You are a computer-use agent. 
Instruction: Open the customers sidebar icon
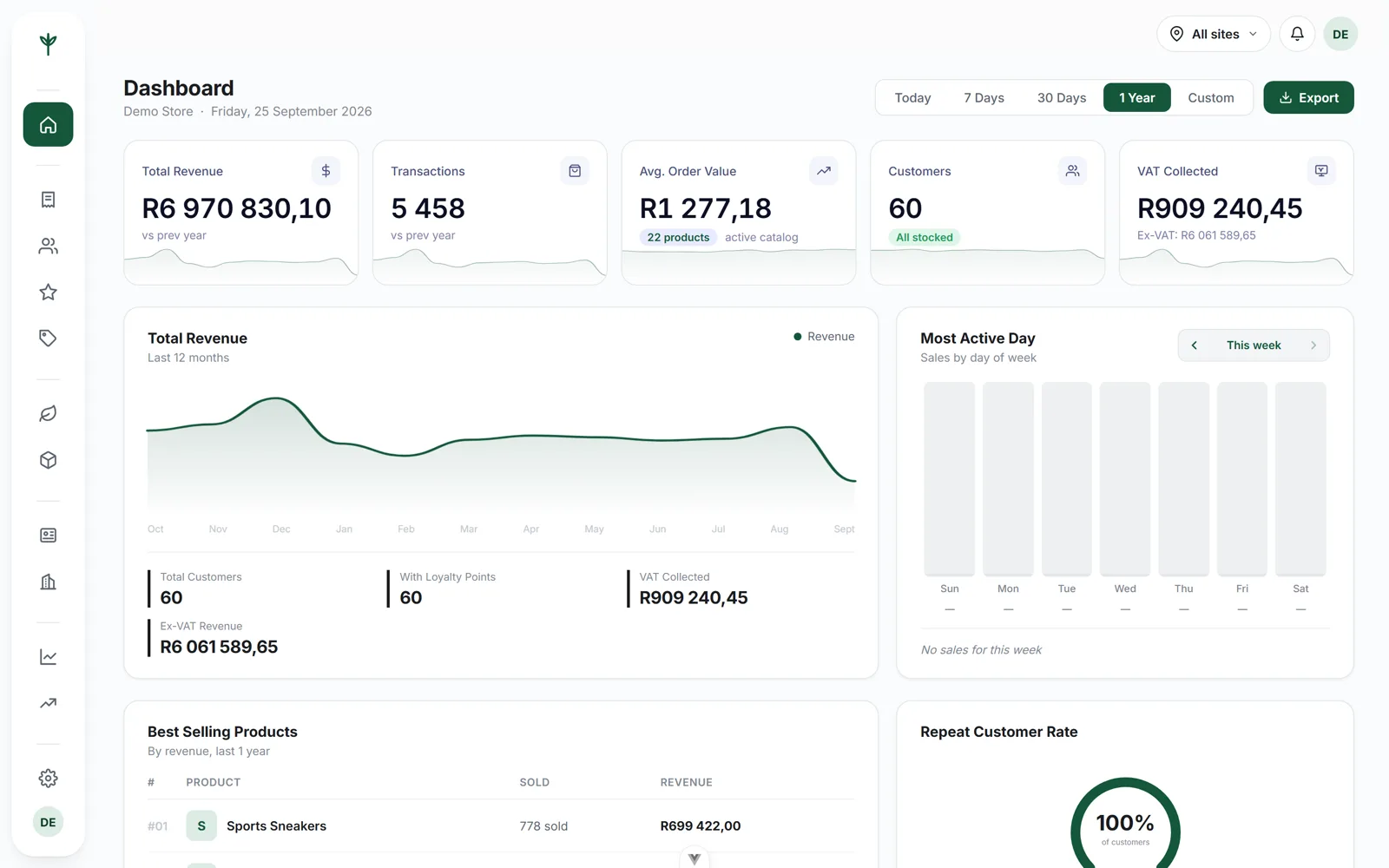(48, 247)
